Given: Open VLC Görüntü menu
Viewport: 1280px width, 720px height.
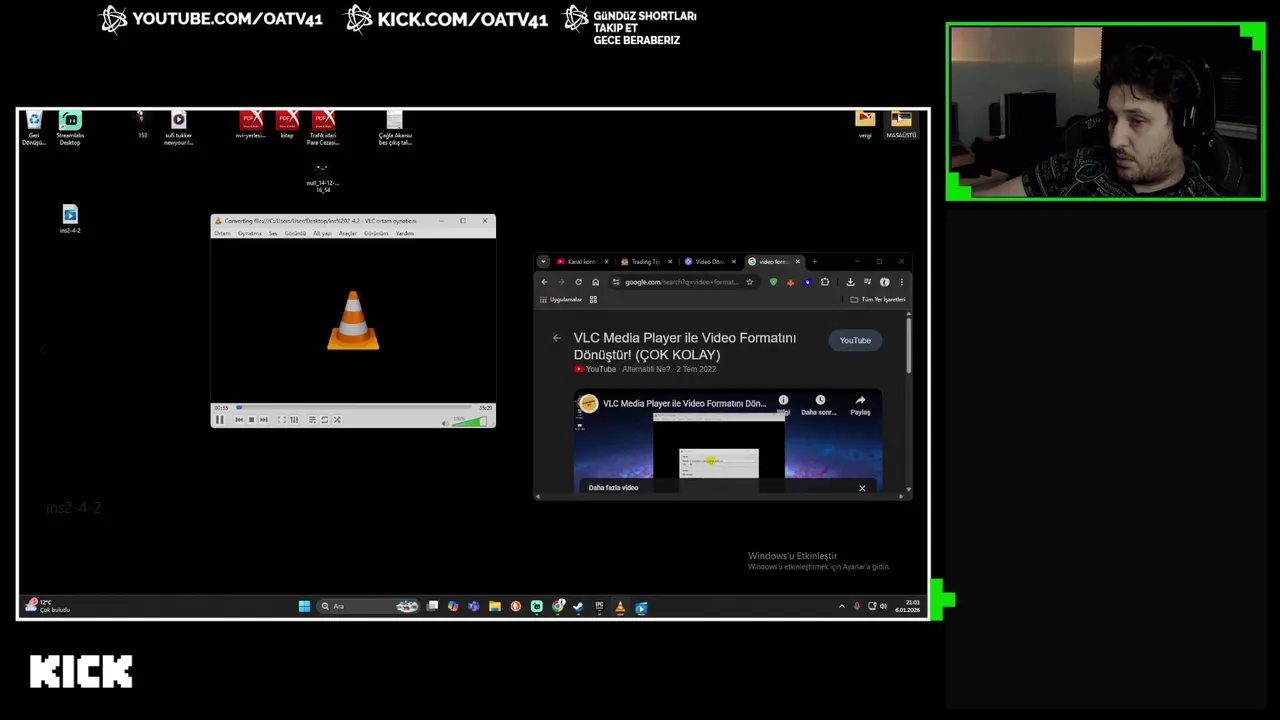Looking at the screenshot, I should [x=295, y=233].
